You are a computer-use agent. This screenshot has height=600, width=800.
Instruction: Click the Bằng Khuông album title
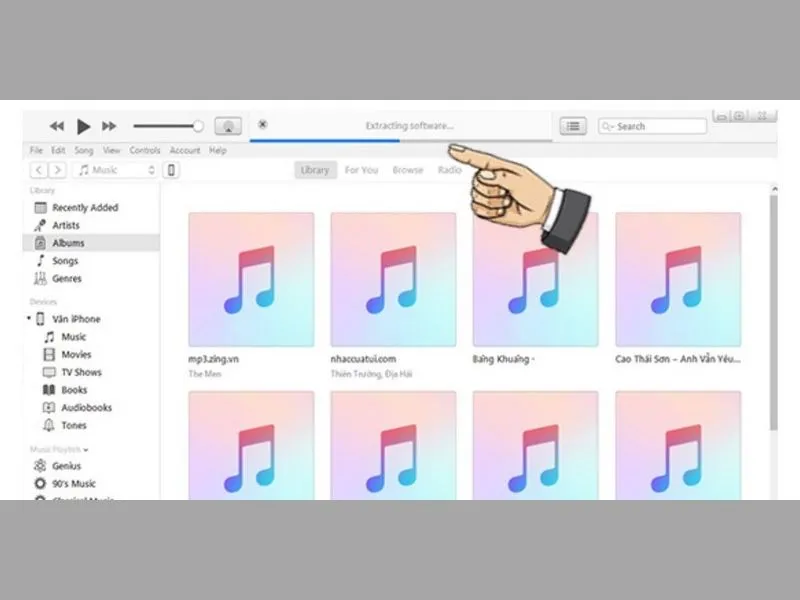[x=504, y=359]
